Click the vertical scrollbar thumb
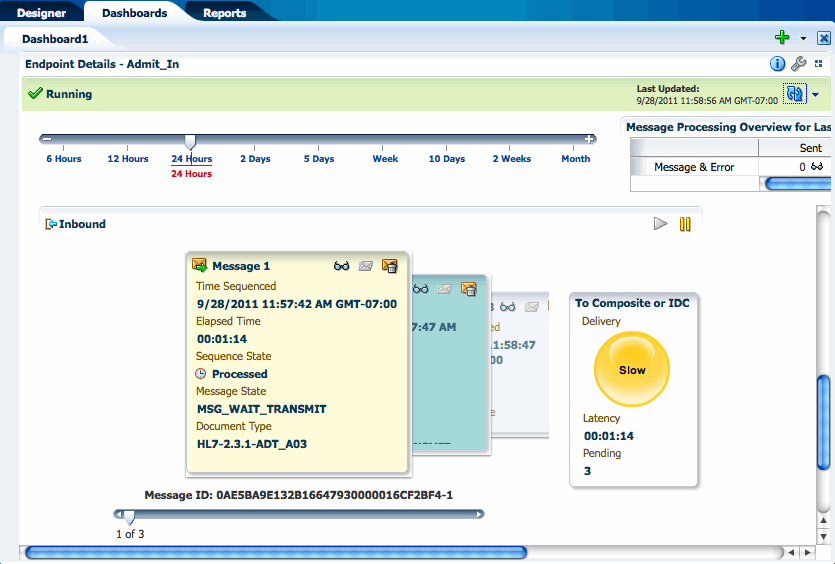 [823, 423]
